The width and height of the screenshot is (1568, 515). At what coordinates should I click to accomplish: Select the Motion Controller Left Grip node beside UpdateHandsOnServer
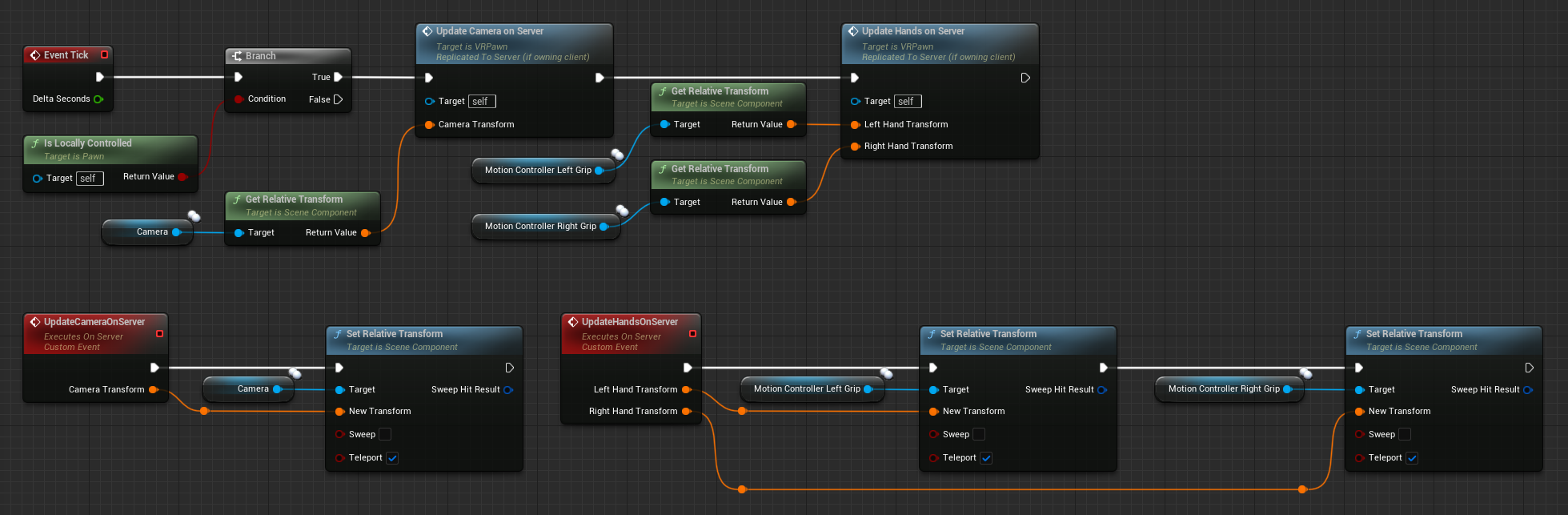[x=812, y=389]
